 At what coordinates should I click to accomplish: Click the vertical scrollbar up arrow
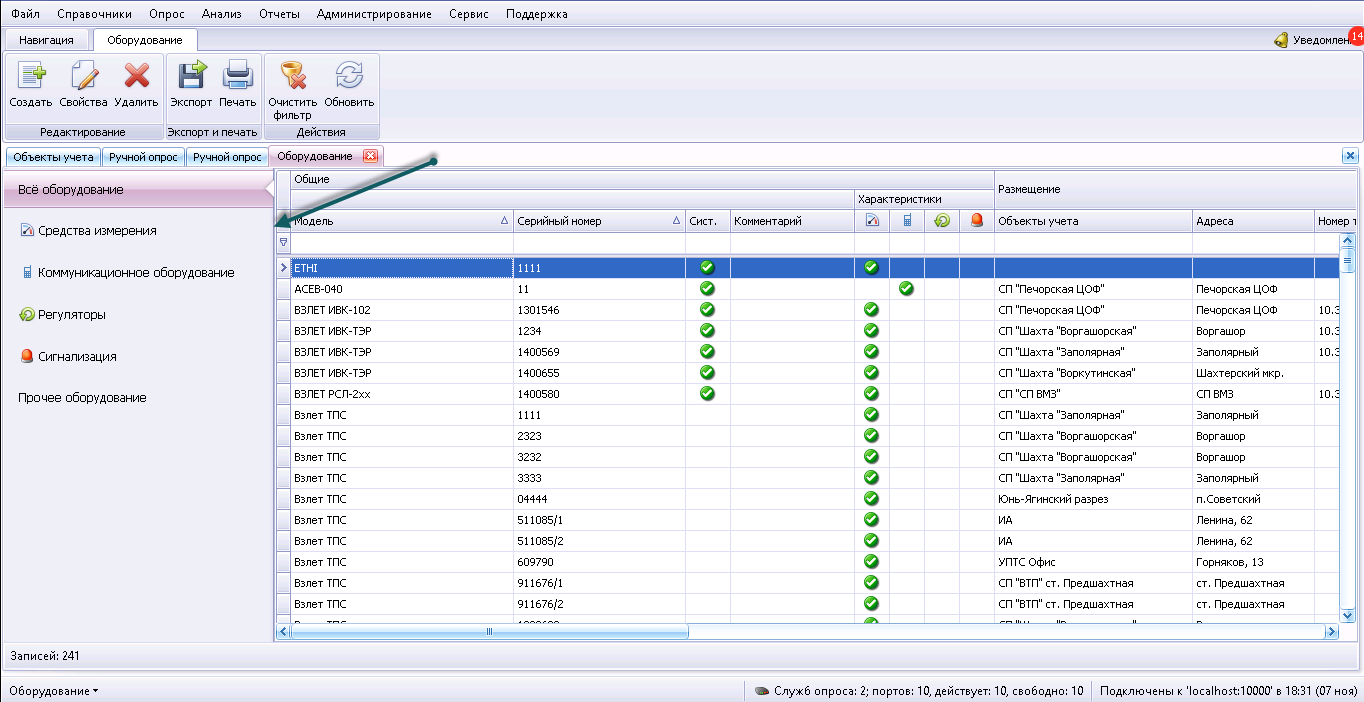pos(1347,240)
